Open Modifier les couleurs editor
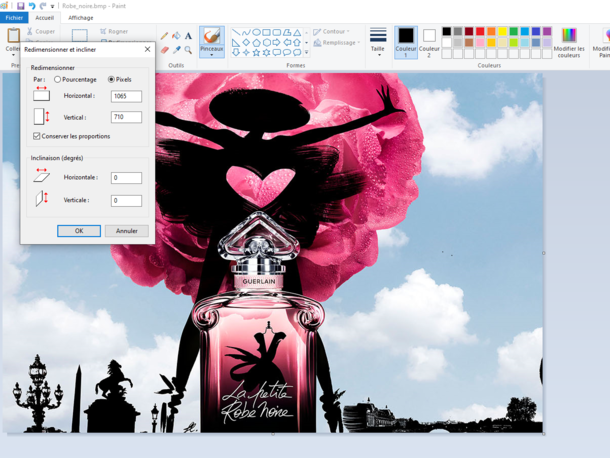Image resolution: width=610 pixels, height=458 pixels. point(569,43)
